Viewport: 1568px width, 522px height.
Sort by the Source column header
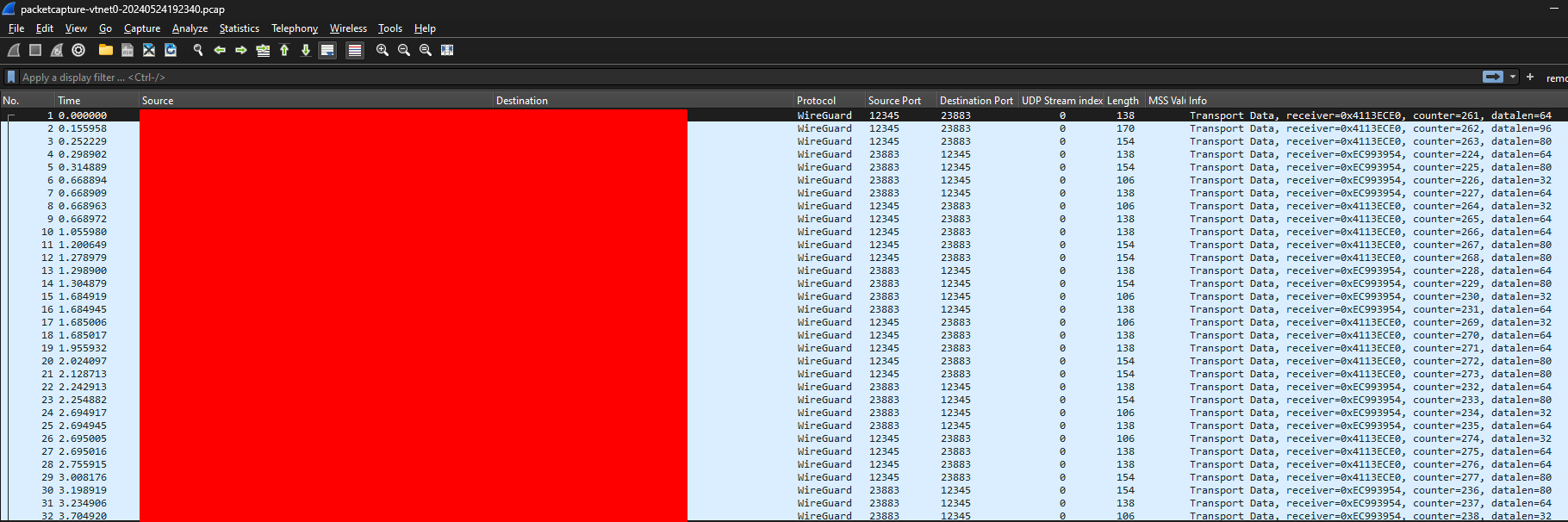316,101
